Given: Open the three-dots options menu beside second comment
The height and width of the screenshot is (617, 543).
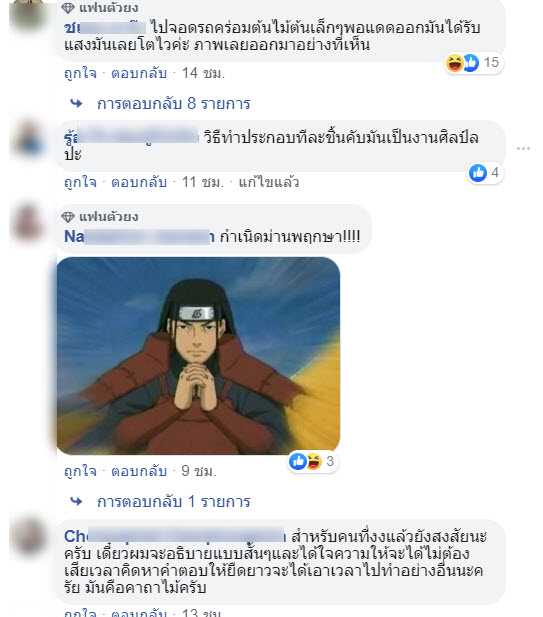Looking at the screenshot, I should coord(523,148).
